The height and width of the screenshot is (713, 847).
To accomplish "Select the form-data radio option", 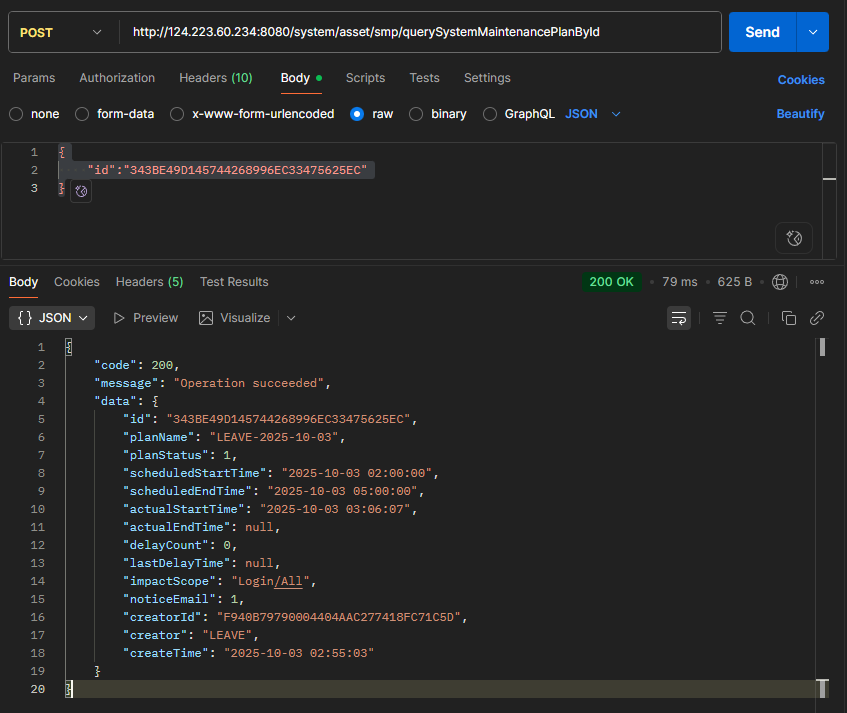I will point(82,114).
